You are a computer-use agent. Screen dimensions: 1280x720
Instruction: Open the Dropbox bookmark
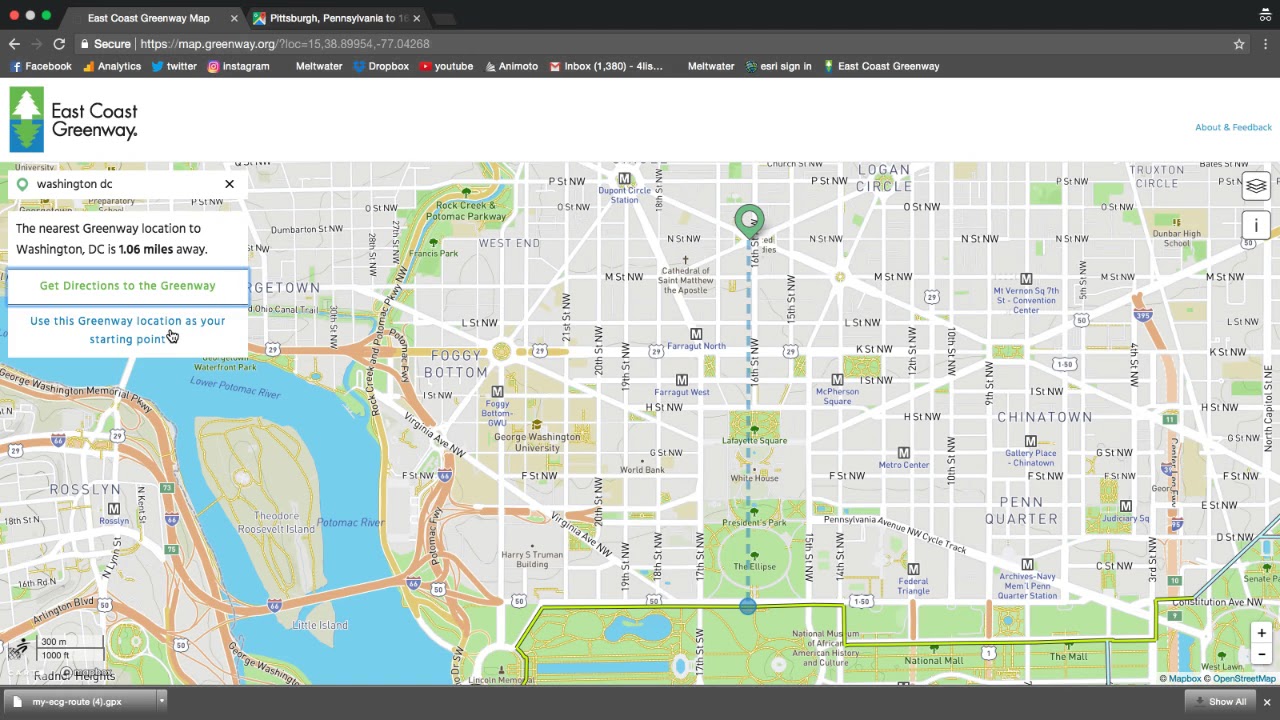381,66
